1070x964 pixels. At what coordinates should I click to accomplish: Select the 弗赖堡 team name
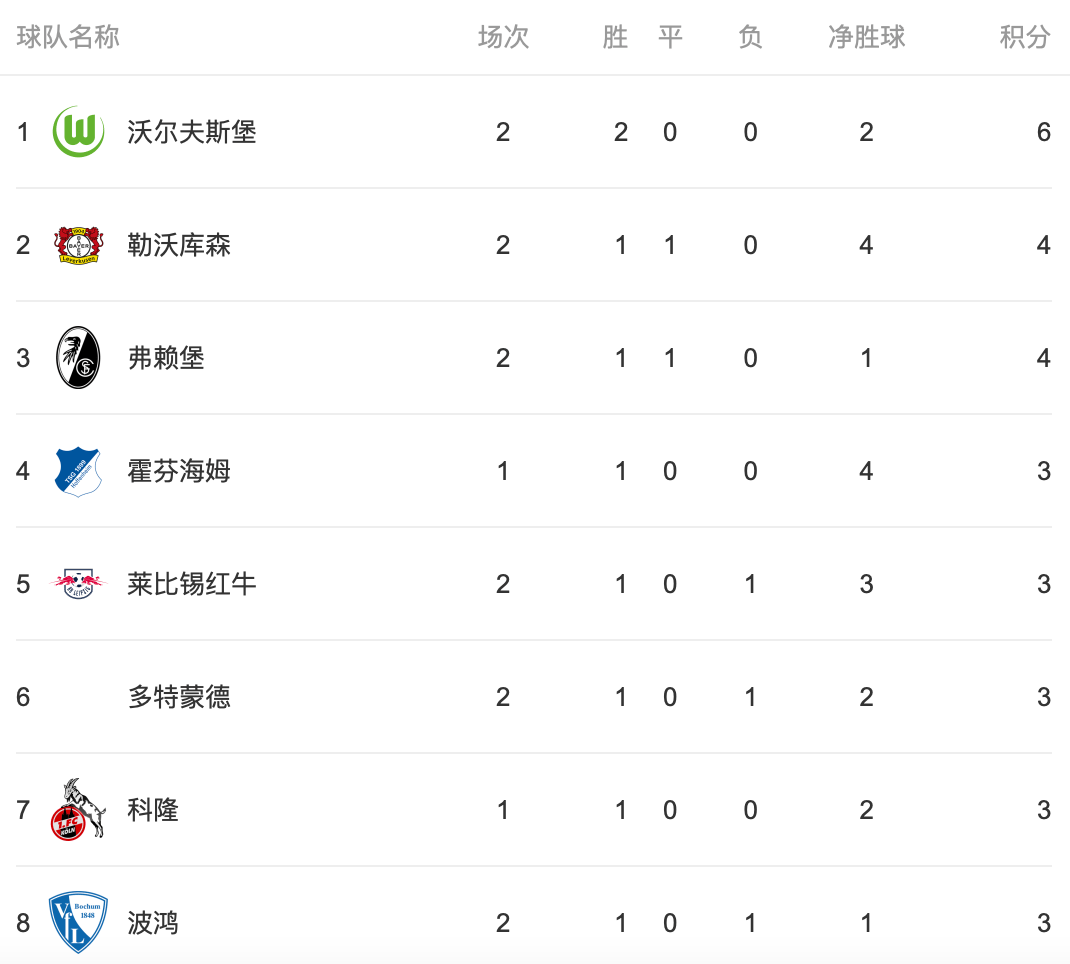coord(167,358)
